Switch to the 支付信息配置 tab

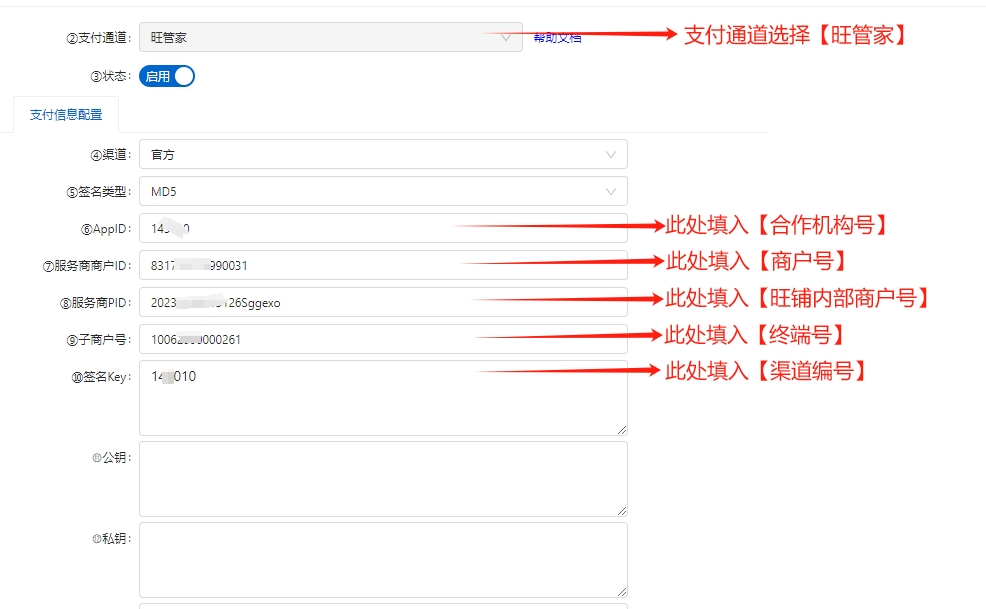pos(66,115)
